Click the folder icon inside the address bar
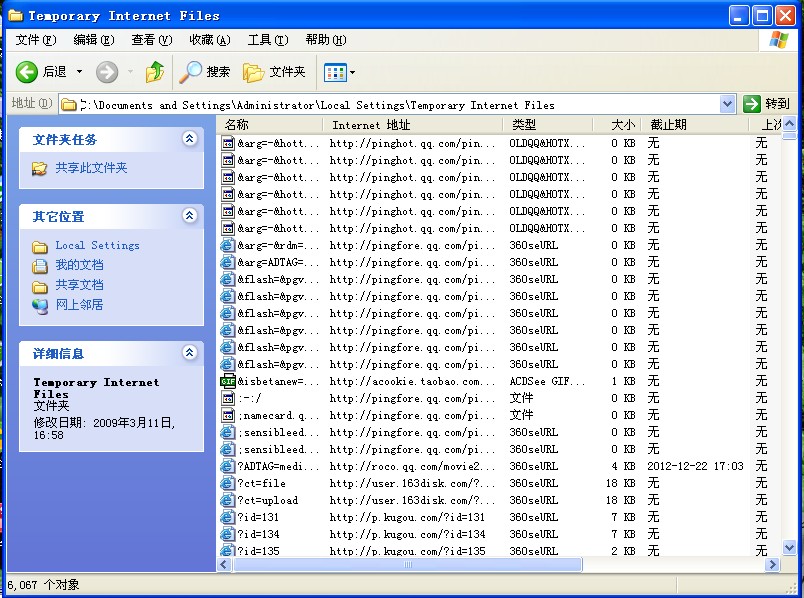Screen dimensions: 804x598 point(69,105)
